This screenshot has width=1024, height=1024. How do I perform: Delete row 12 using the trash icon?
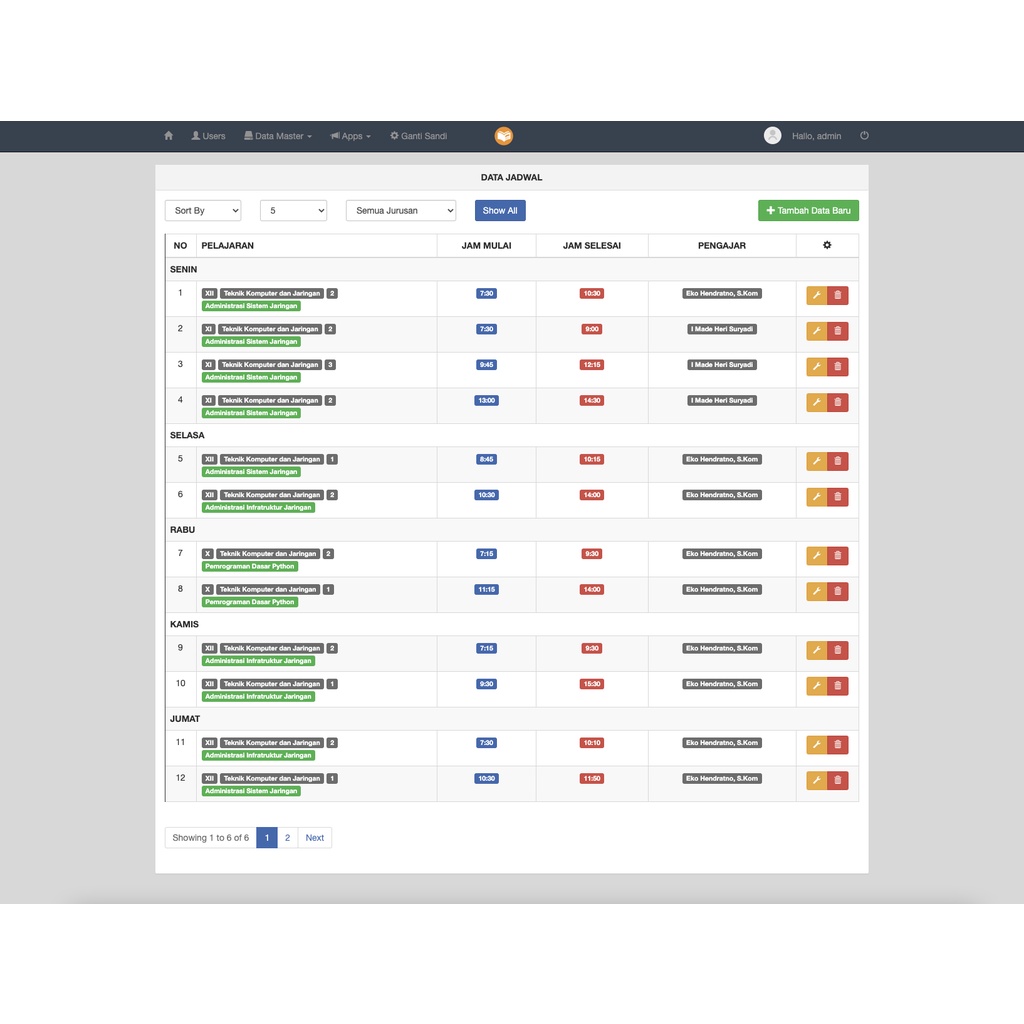(x=838, y=780)
